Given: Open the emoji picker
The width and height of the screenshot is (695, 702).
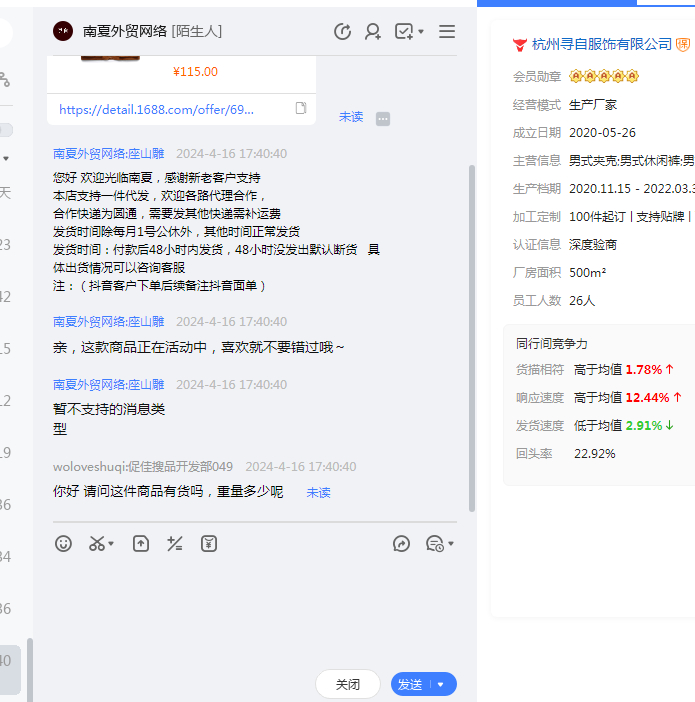Looking at the screenshot, I should (x=63, y=544).
